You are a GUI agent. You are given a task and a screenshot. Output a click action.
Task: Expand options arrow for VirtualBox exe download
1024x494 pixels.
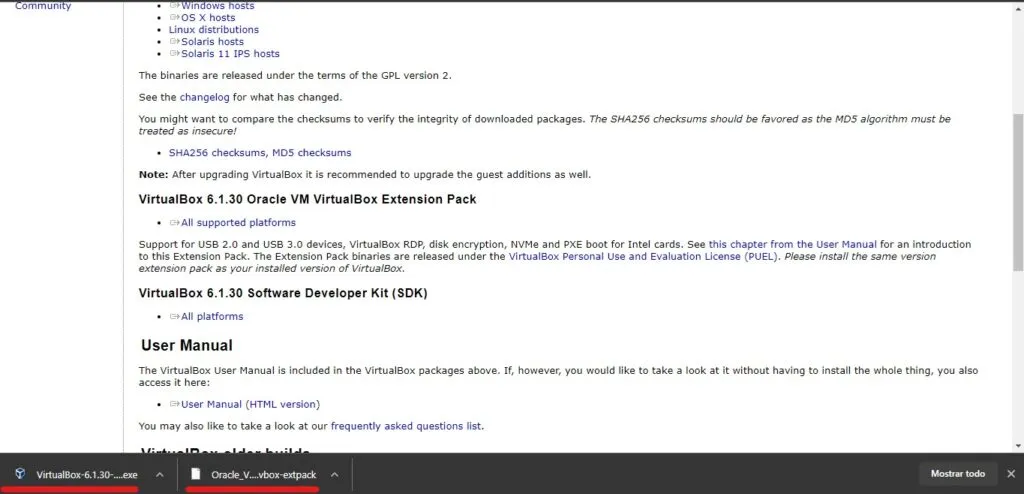pyautogui.click(x=159, y=474)
